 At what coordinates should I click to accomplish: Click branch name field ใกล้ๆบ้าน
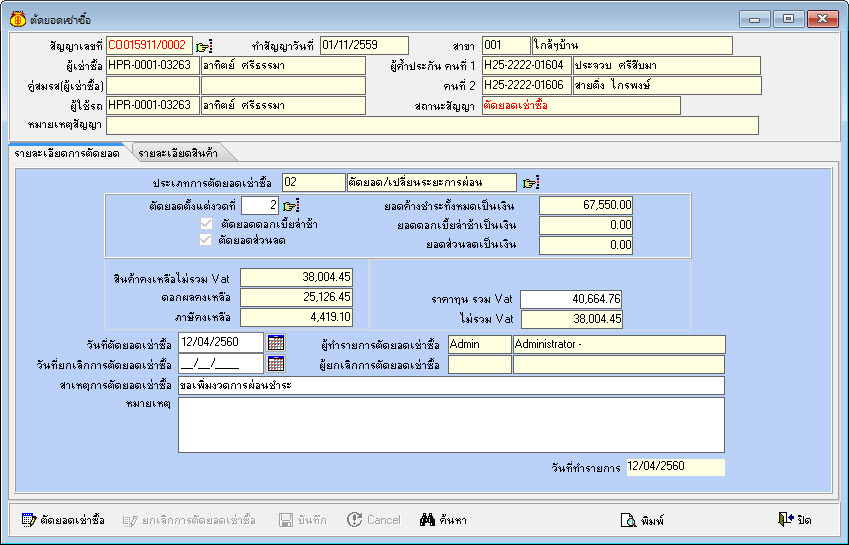click(632, 45)
